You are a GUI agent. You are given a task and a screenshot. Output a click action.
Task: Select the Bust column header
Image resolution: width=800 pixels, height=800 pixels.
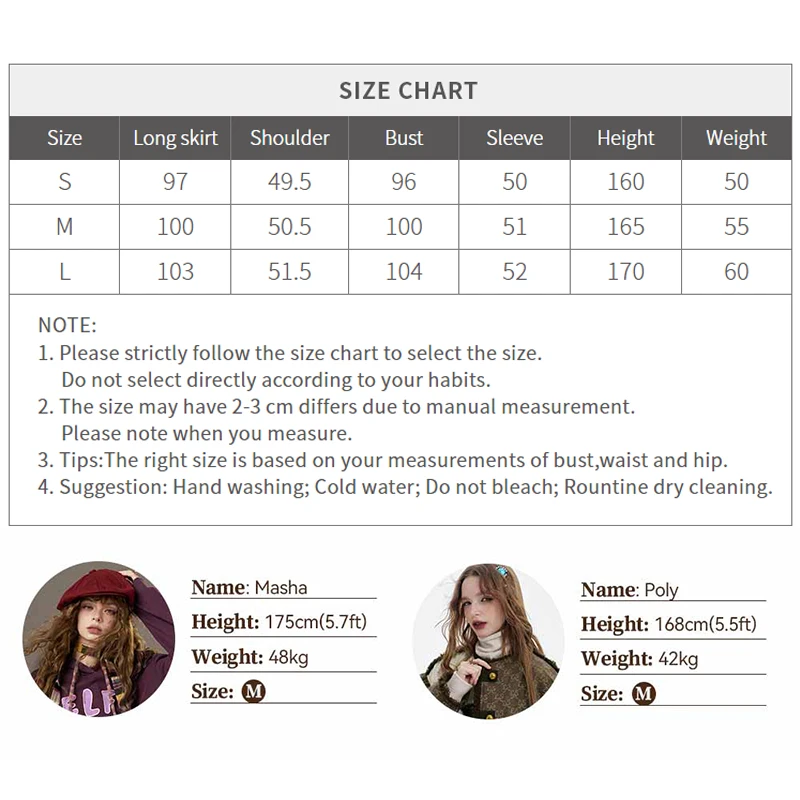pos(404,138)
